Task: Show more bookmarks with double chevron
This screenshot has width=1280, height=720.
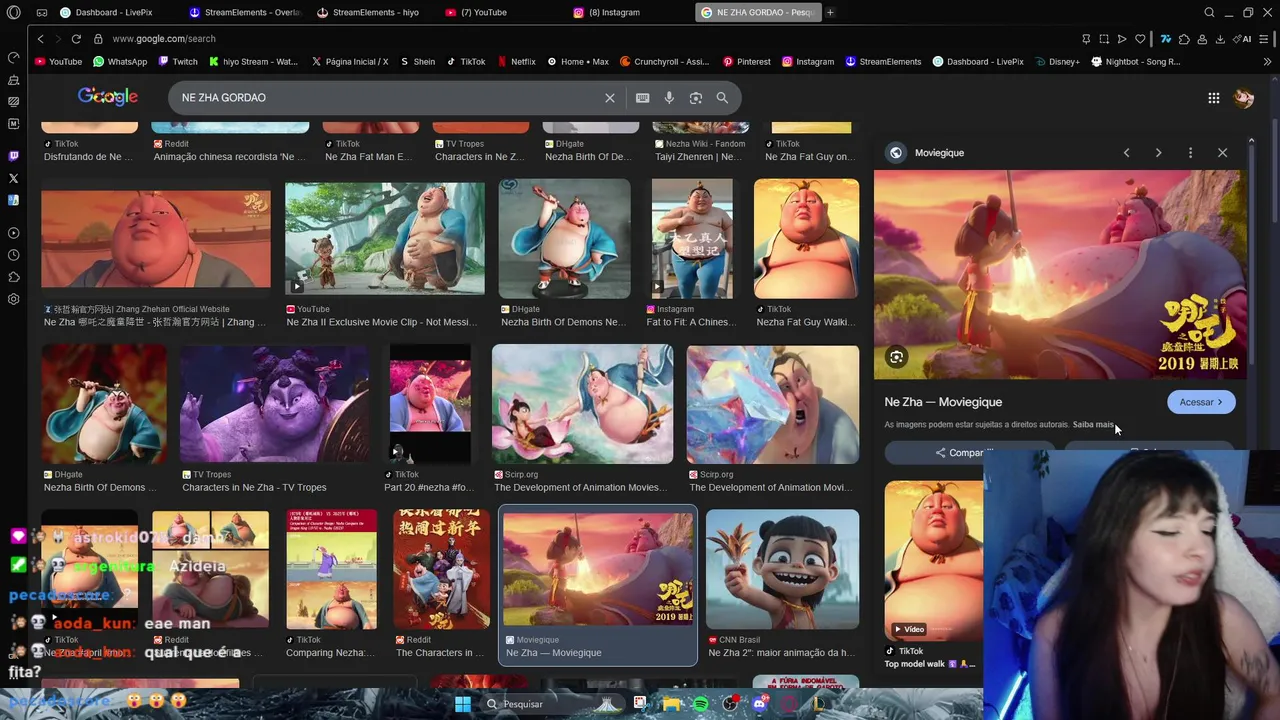Action: [1268, 62]
